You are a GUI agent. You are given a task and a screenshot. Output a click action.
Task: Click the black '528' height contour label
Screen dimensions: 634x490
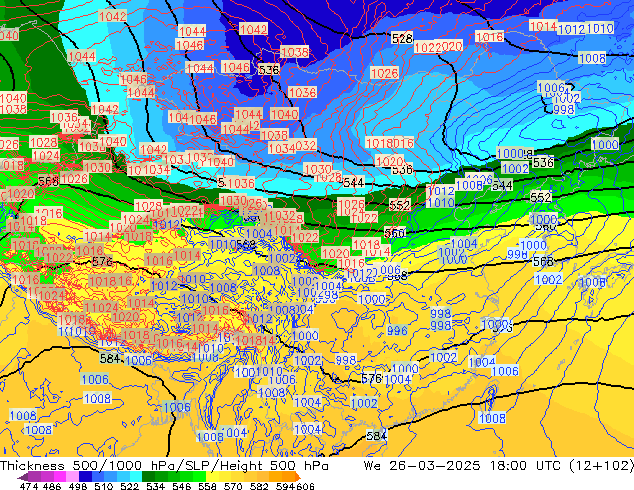click(x=402, y=38)
